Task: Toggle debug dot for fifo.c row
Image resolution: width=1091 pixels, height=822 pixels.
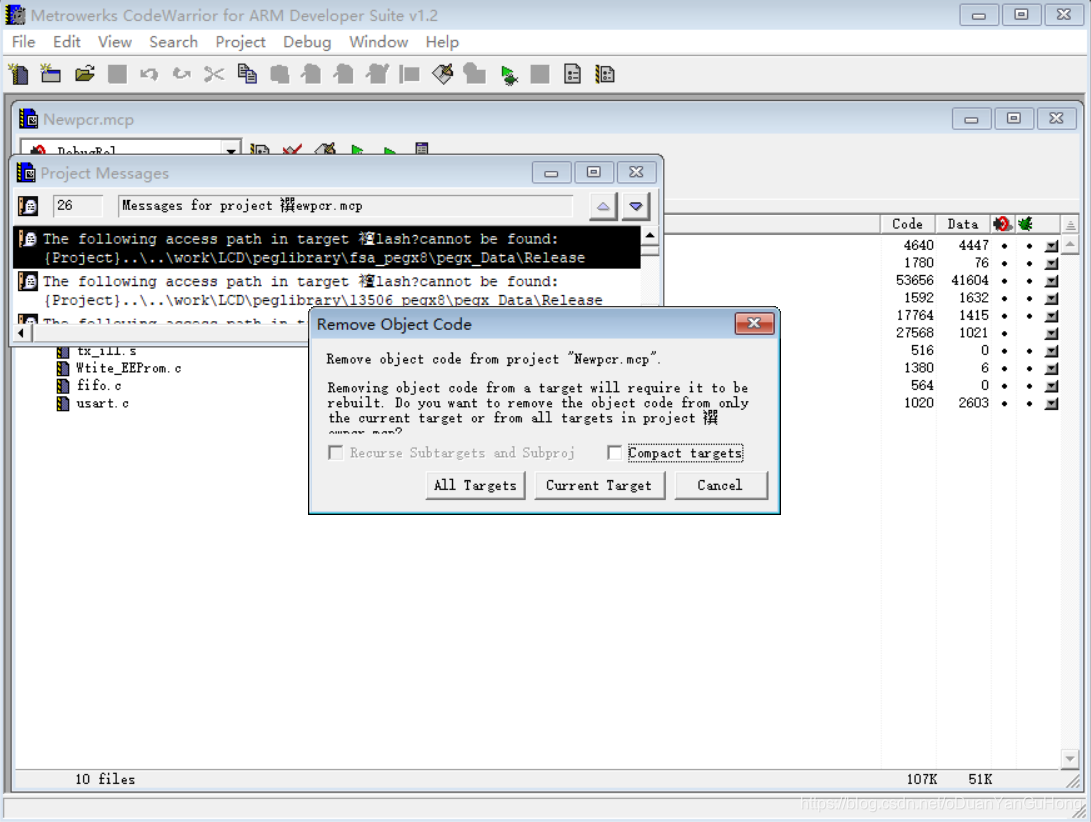Action: click(1029, 386)
